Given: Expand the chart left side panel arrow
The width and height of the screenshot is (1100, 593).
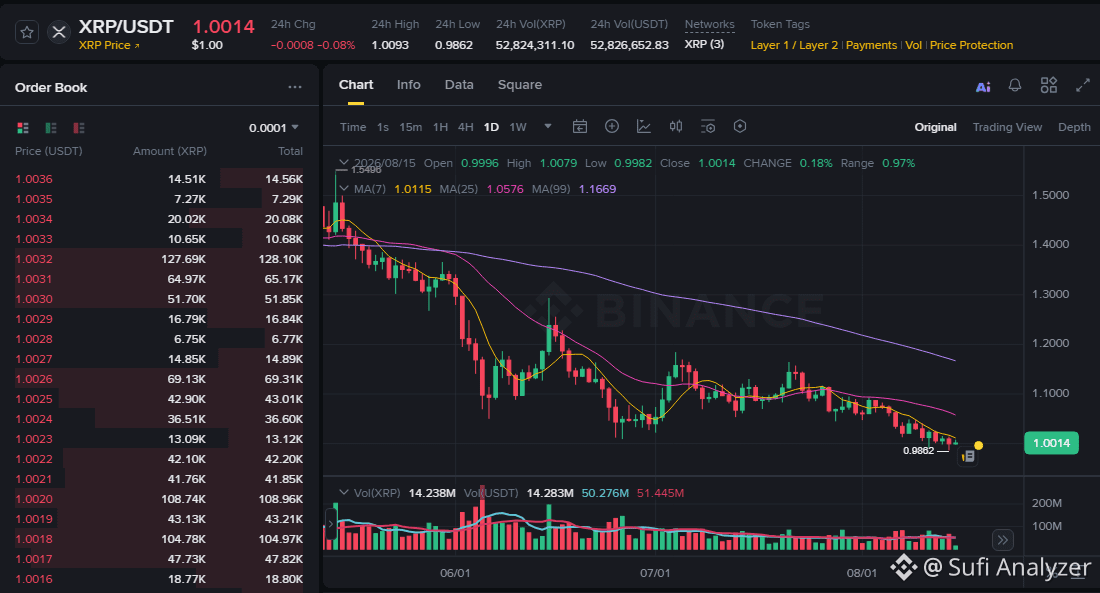Looking at the screenshot, I should tap(330, 524).
